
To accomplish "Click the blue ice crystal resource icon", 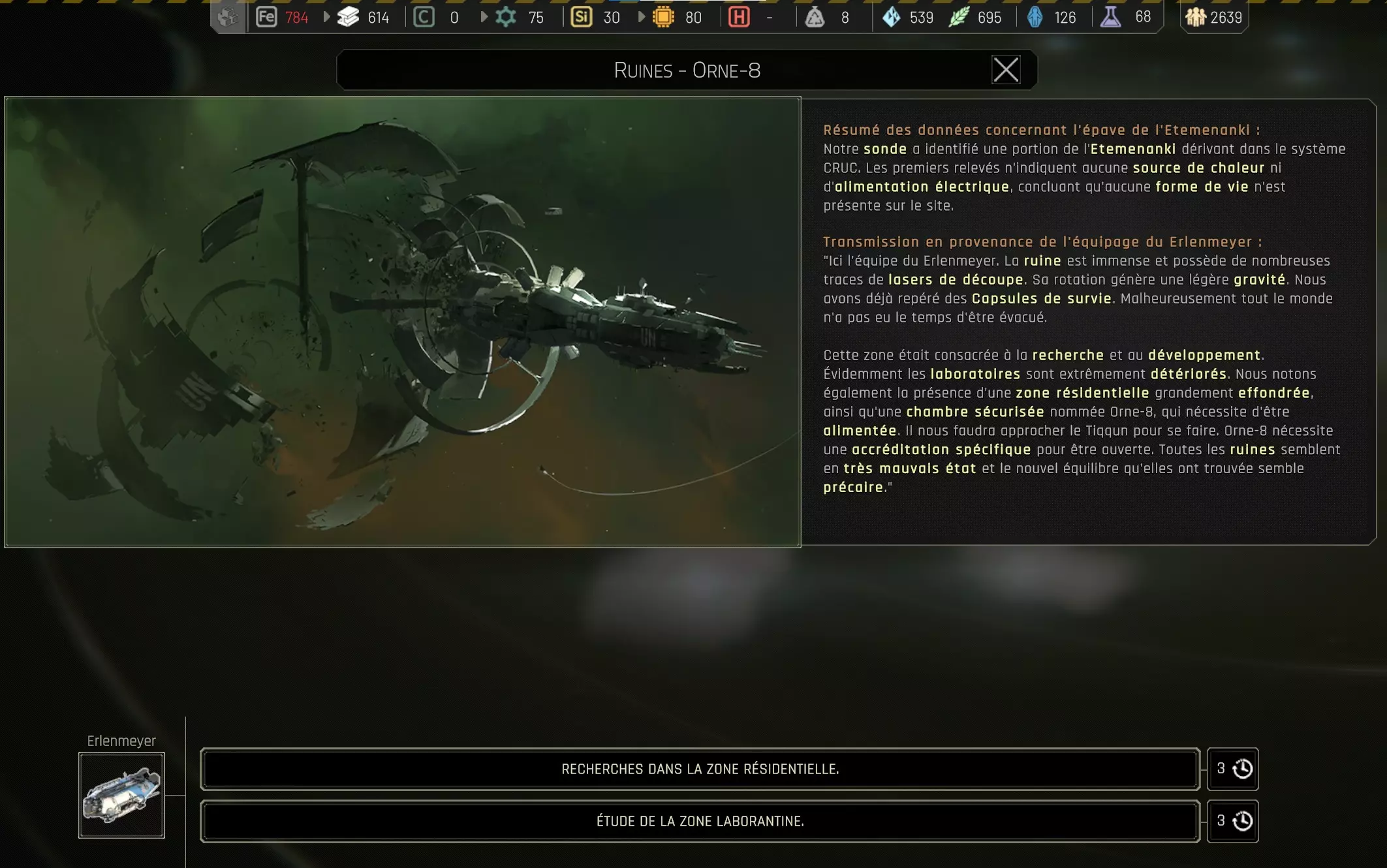I will click(891, 17).
